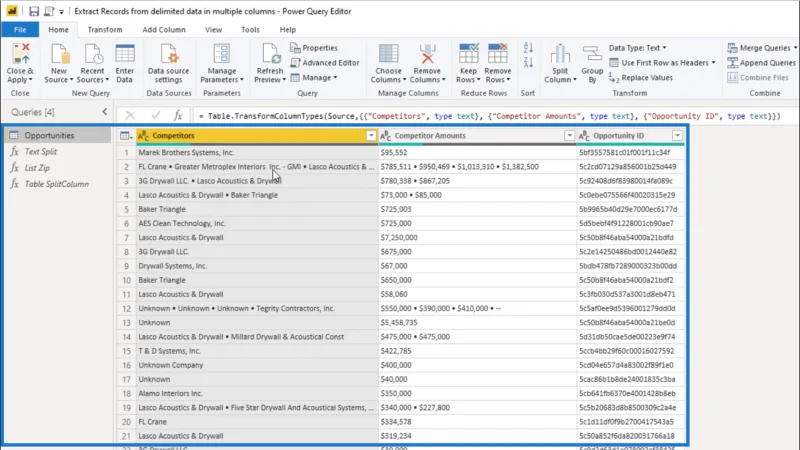800x450 pixels.
Task: Open the Advanced Editor
Action: pos(324,63)
